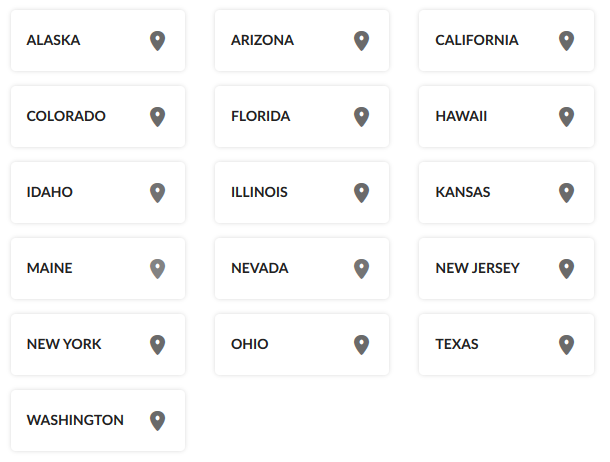The image size is (610, 462).
Task: Select the pin icon beside Maine
Action: pyautogui.click(x=157, y=268)
